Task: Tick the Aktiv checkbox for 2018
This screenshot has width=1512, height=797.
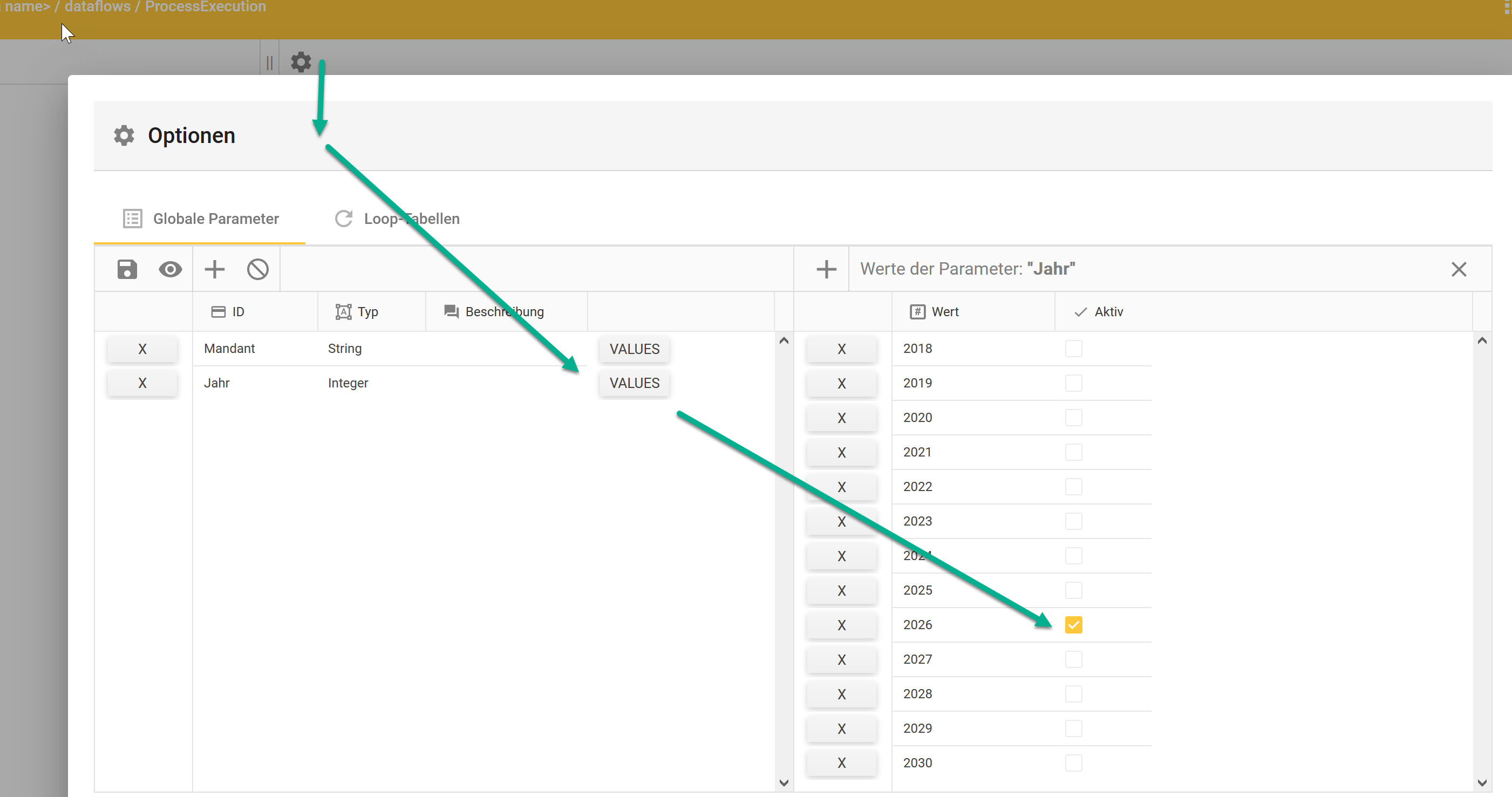Action: 1073,349
